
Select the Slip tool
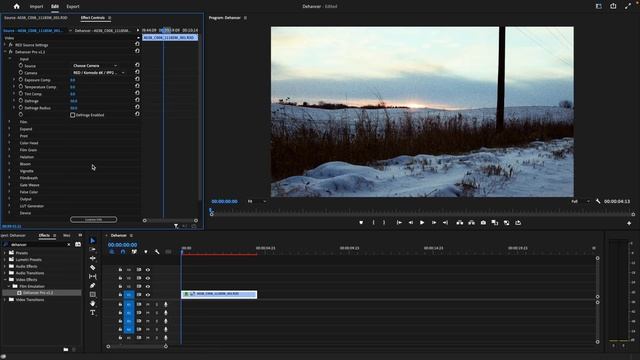93,276
